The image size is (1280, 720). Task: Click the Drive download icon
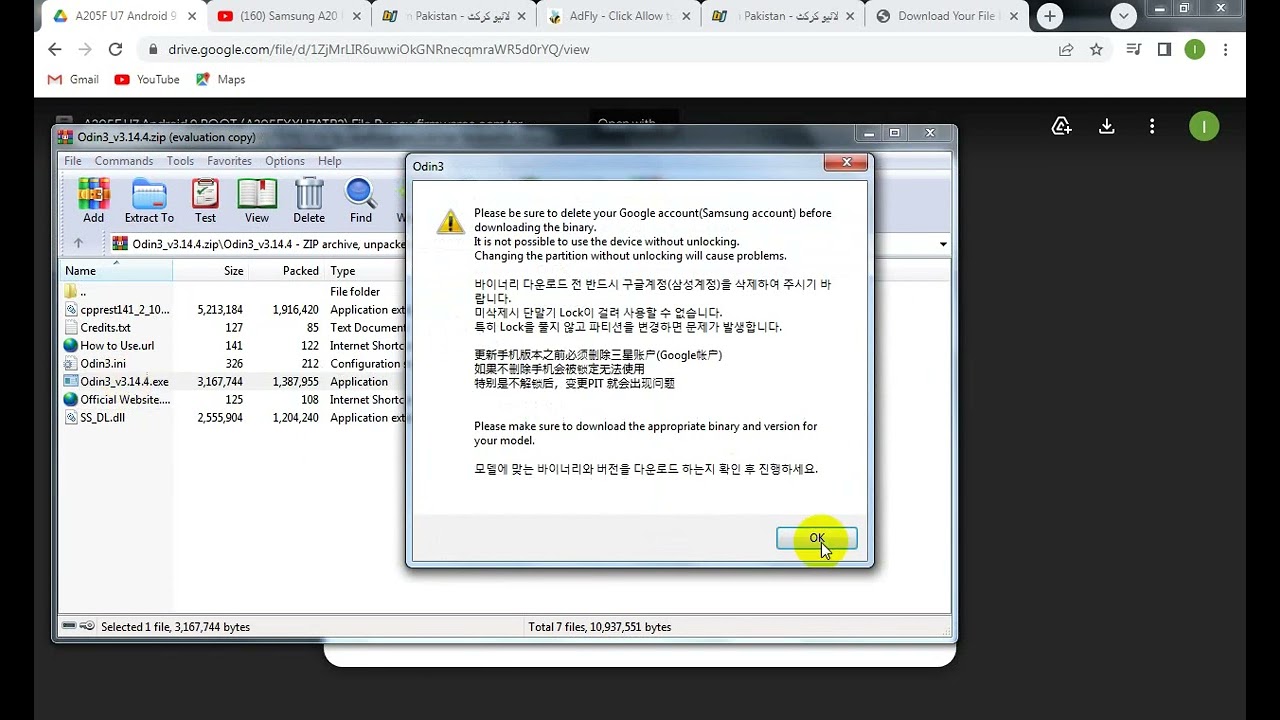click(1107, 126)
